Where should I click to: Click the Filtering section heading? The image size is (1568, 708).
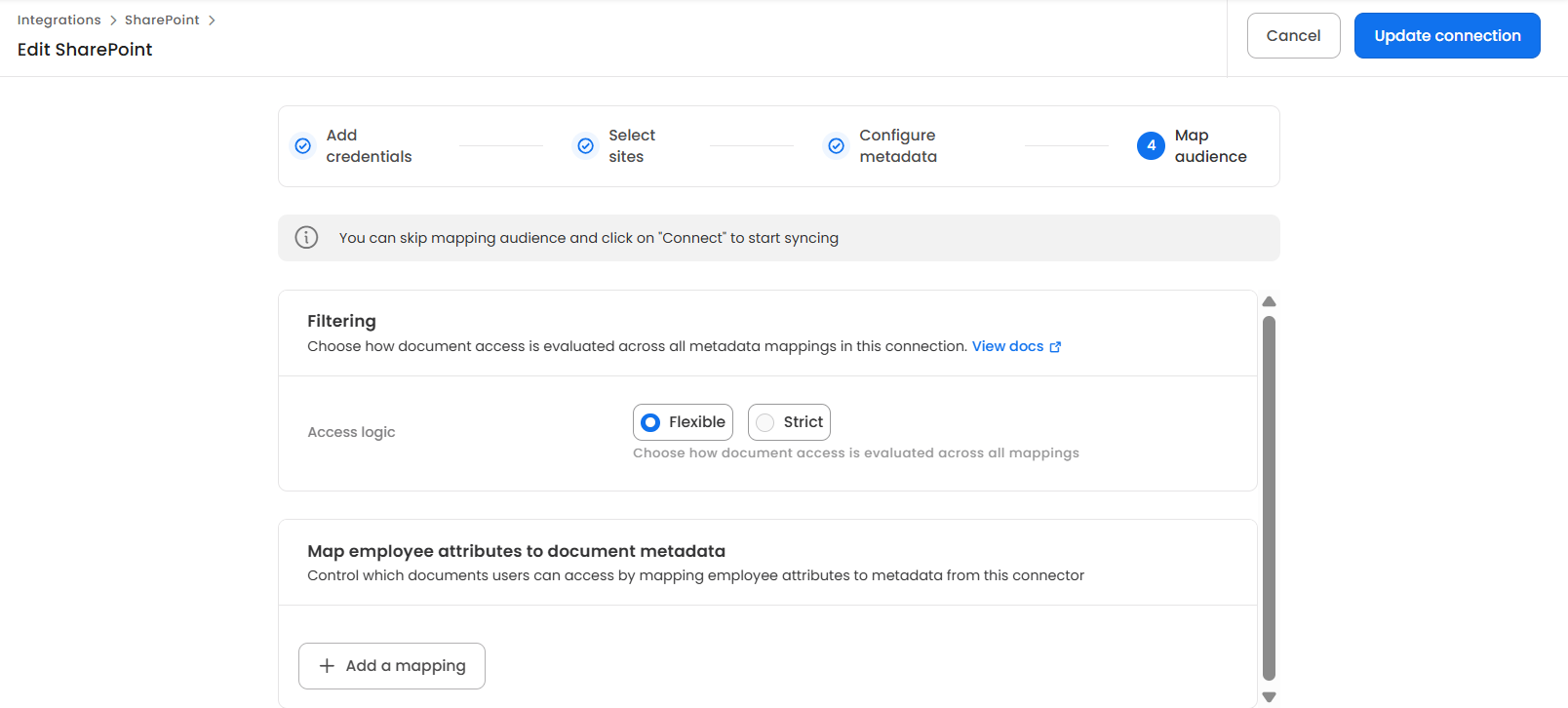click(341, 321)
